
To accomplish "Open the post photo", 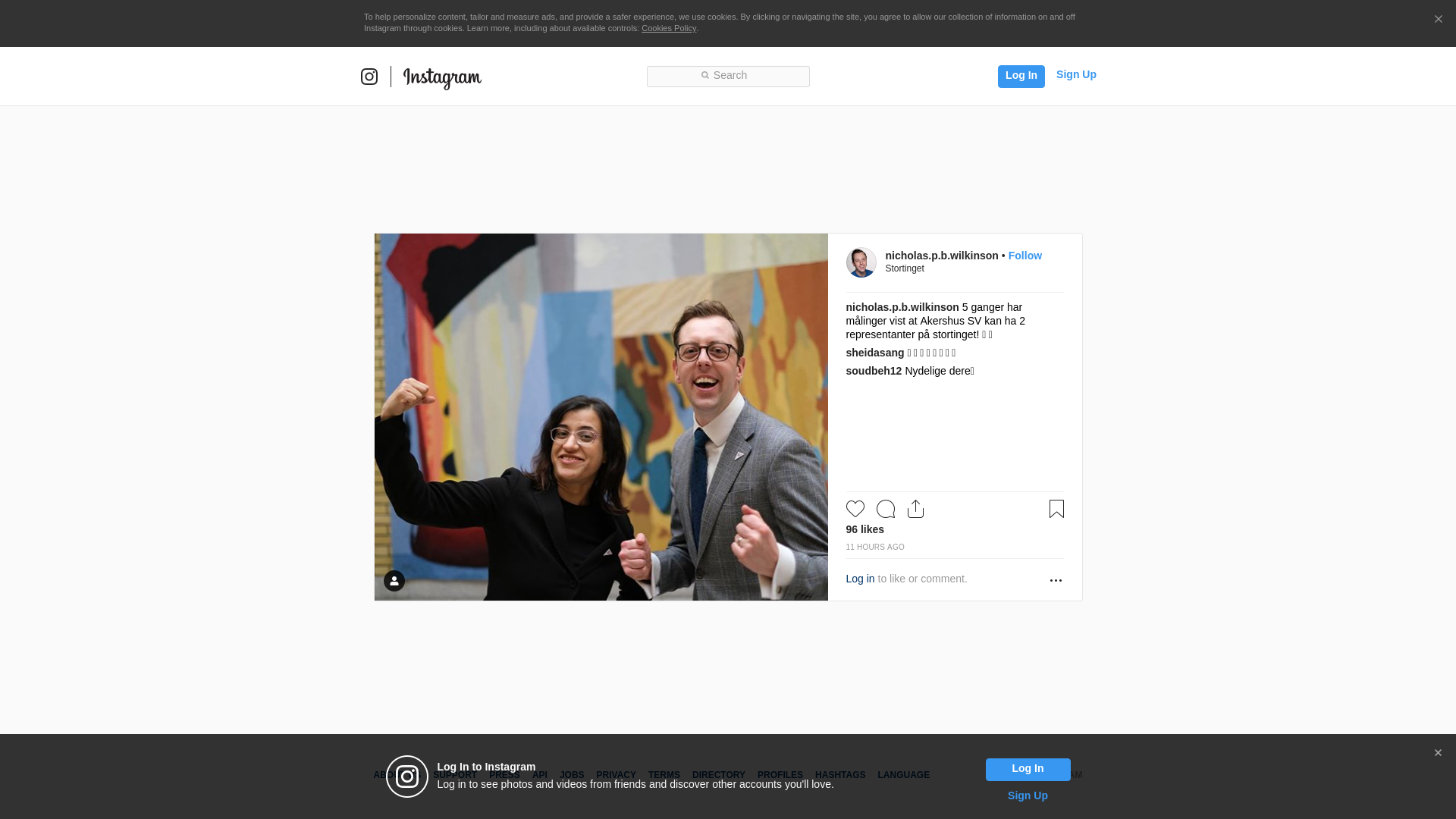I will tap(601, 417).
